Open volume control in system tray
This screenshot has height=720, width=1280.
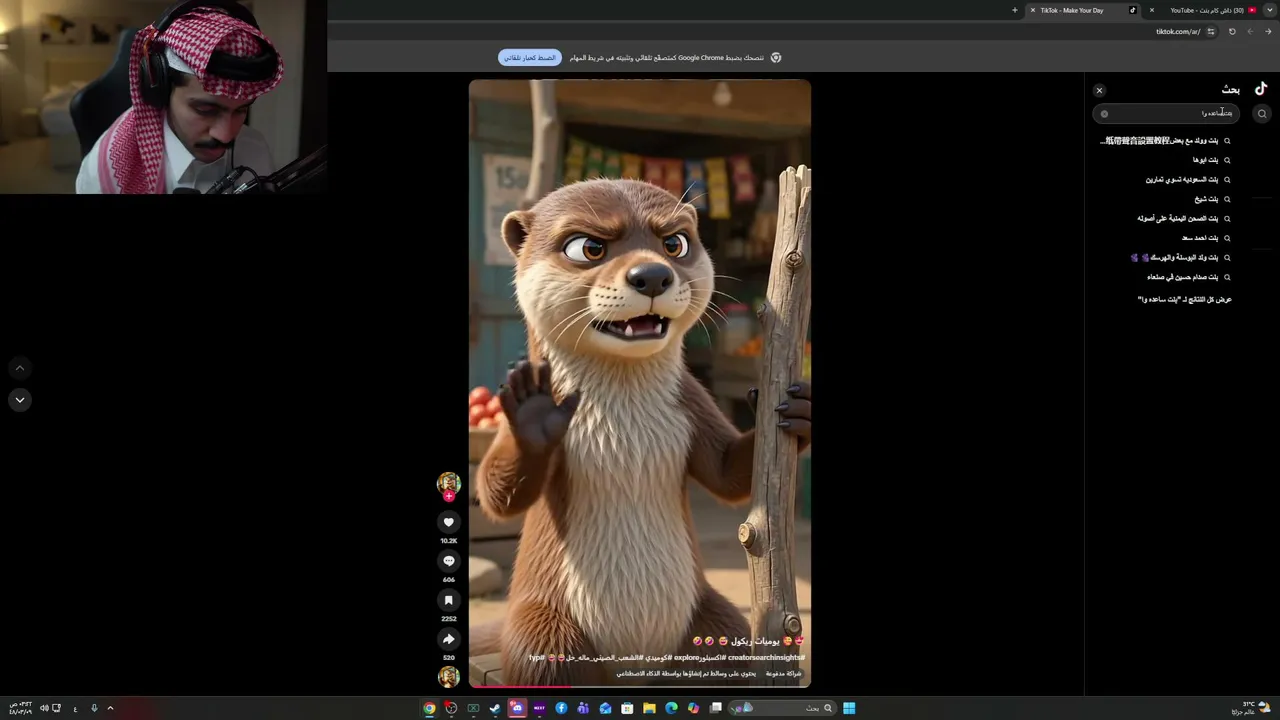[44, 708]
